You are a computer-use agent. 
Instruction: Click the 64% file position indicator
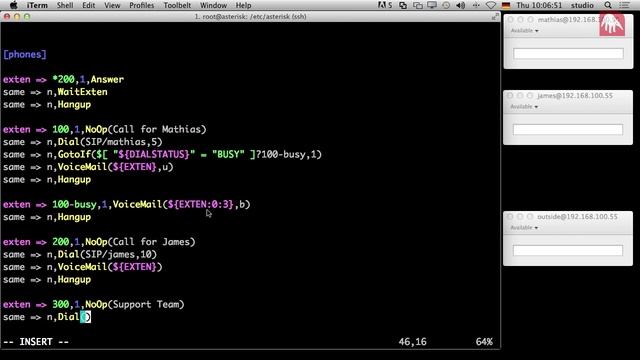pyautogui.click(x=484, y=342)
